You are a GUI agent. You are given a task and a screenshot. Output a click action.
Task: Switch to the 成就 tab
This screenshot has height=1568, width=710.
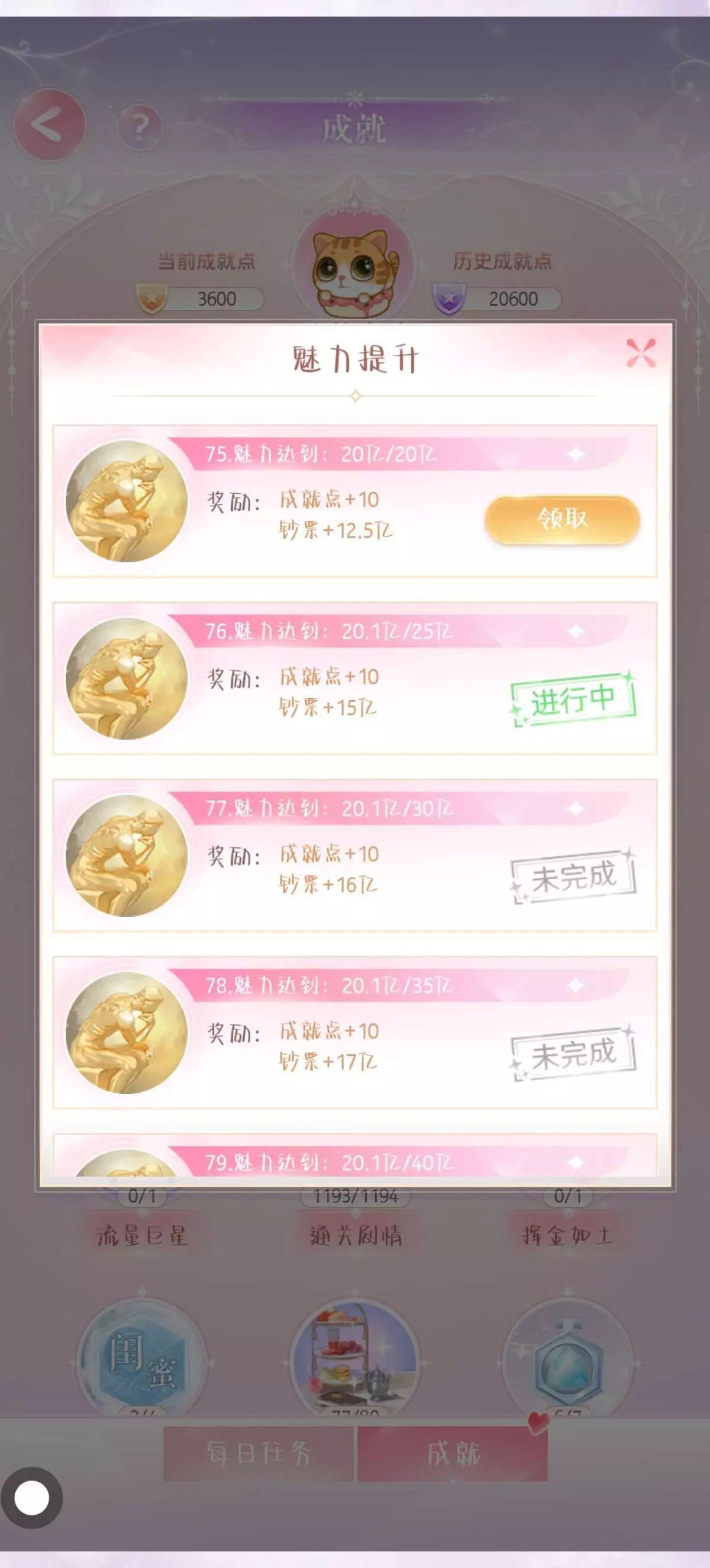[x=453, y=1453]
